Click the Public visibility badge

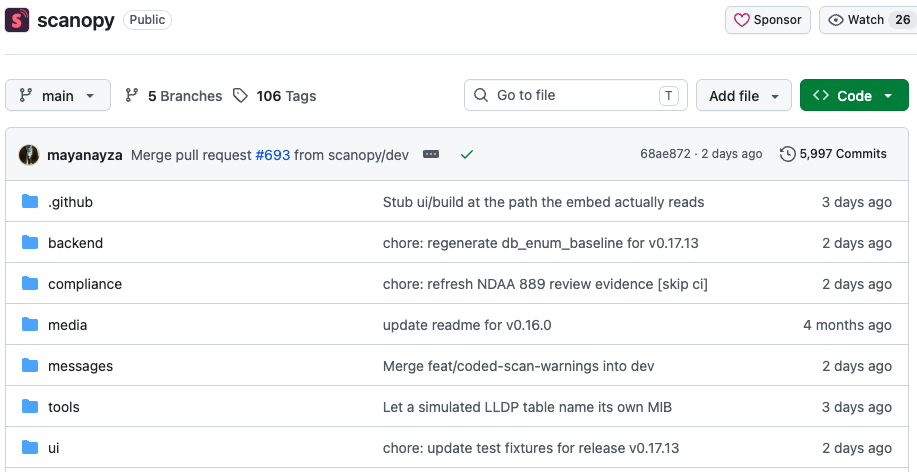pos(147,20)
